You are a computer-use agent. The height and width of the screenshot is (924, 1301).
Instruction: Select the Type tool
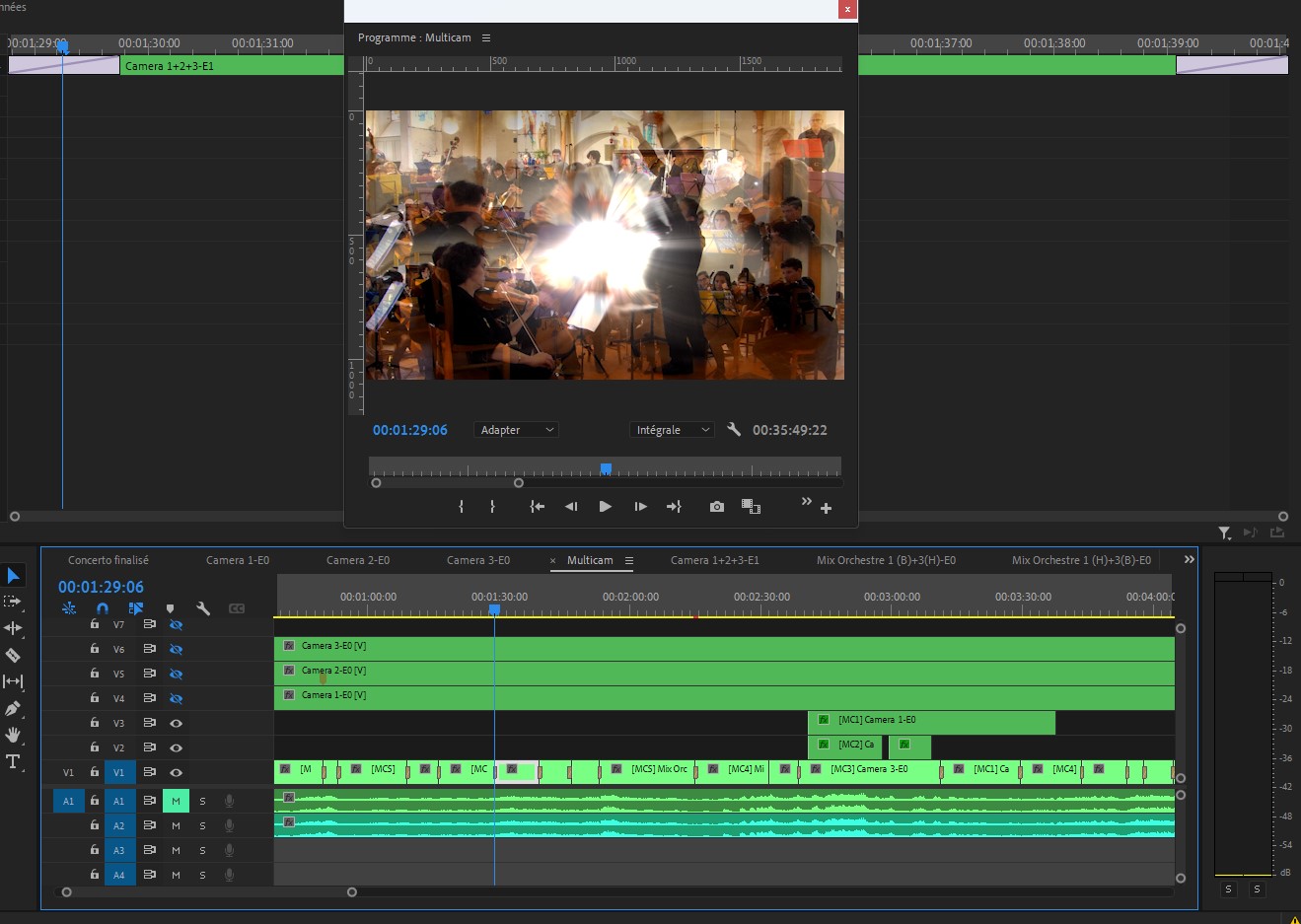13,761
